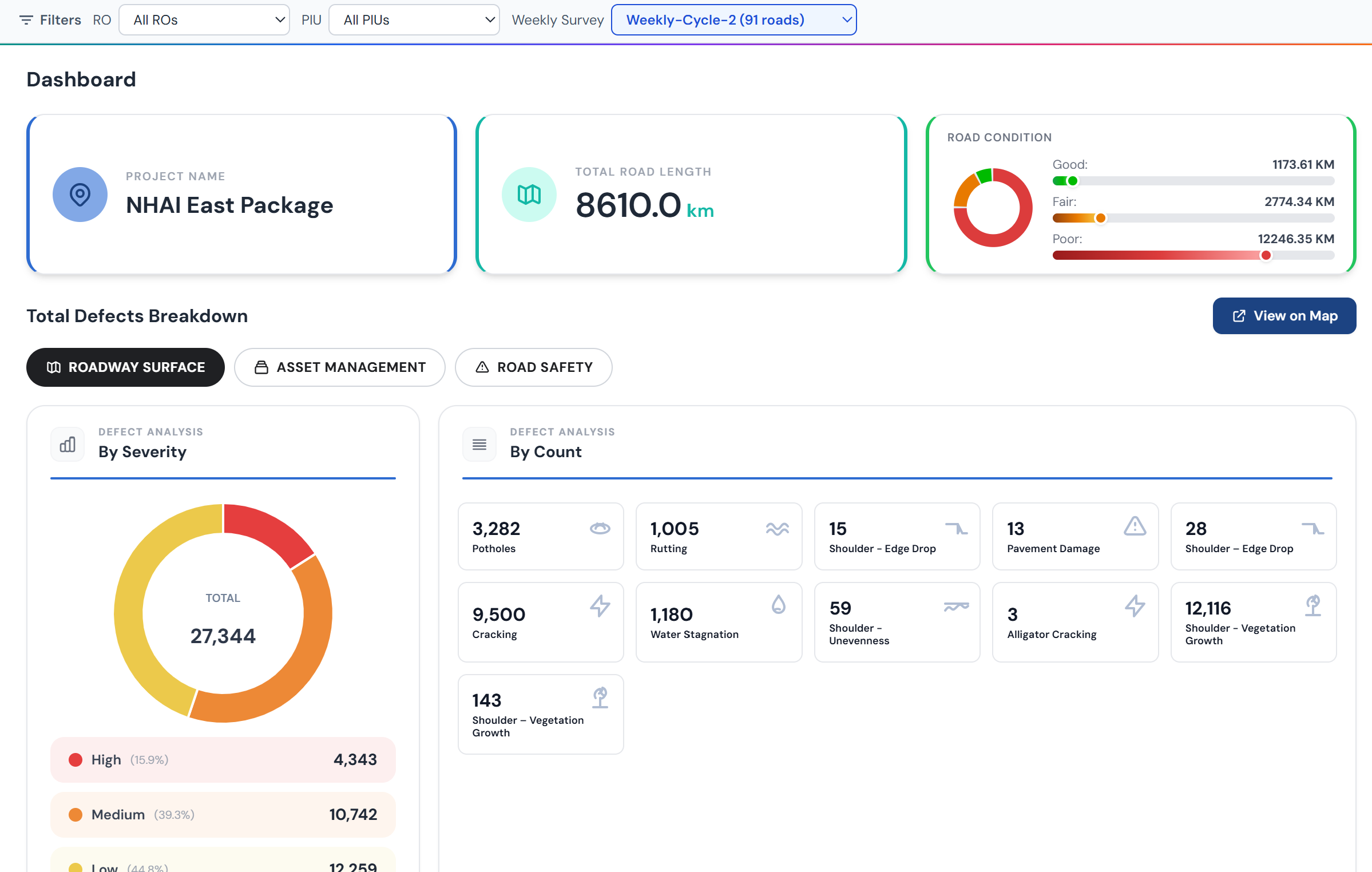Screen dimensions: 1372x872
Task: Click the Filters icon in the top bar
Action: click(26, 20)
